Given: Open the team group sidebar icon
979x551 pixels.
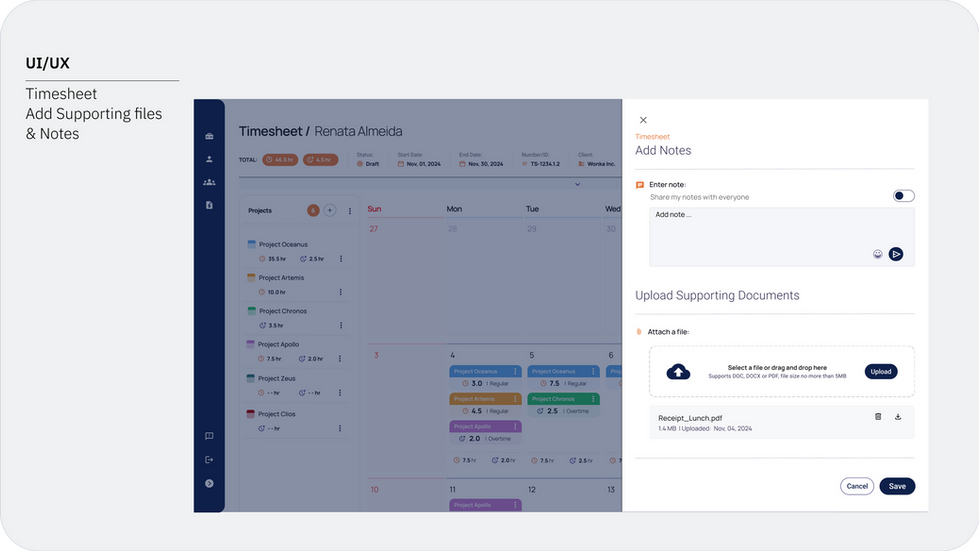Looking at the screenshot, I should coord(209,182).
